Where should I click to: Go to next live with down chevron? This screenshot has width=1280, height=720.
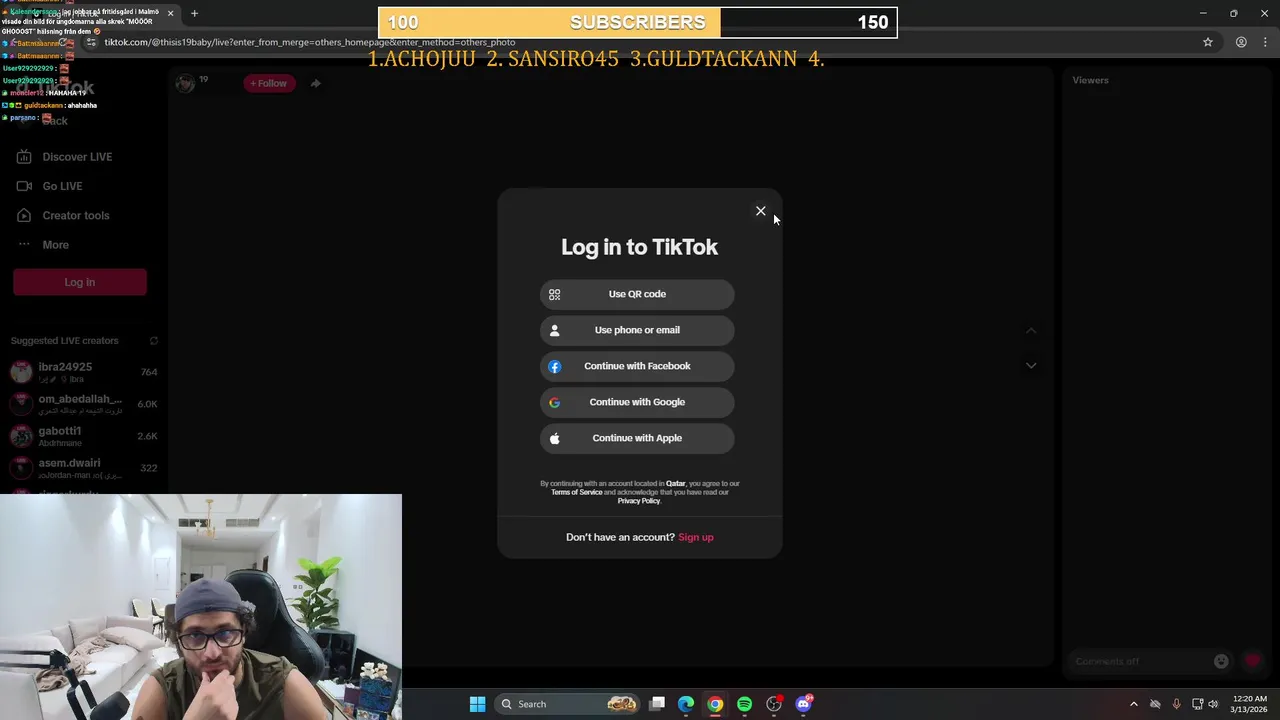point(1031,365)
